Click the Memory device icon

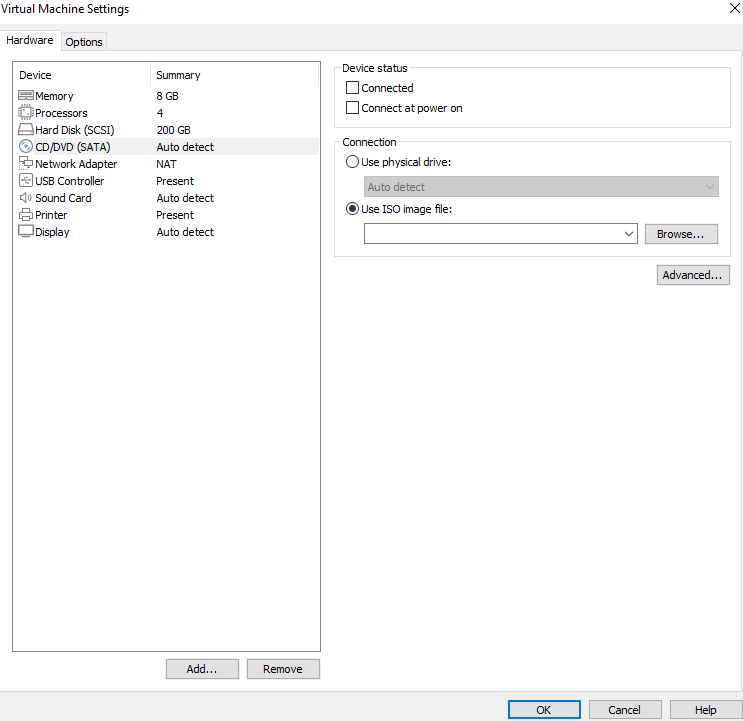pos(26,96)
